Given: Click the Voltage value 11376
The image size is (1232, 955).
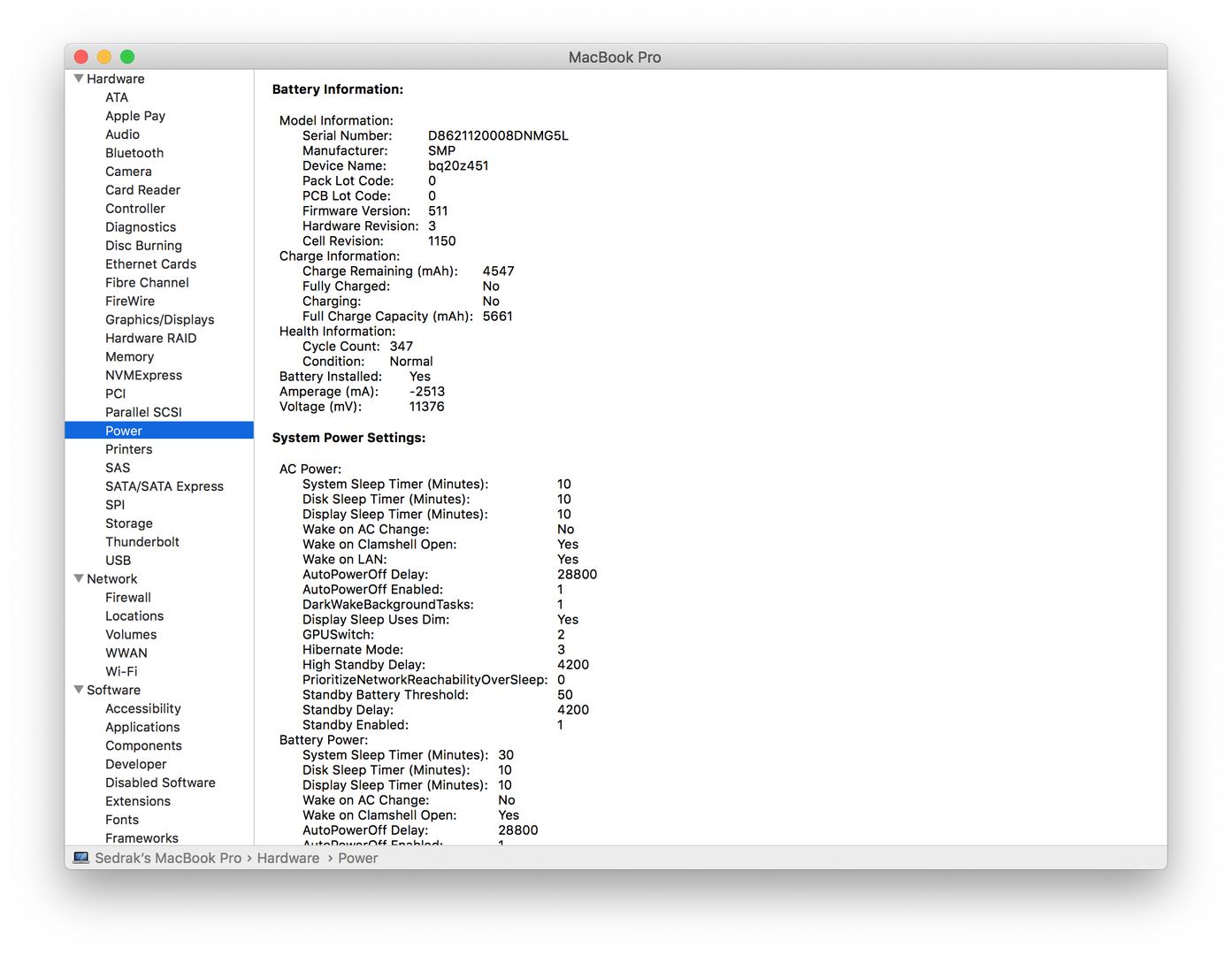Looking at the screenshot, I should point(427,407).
